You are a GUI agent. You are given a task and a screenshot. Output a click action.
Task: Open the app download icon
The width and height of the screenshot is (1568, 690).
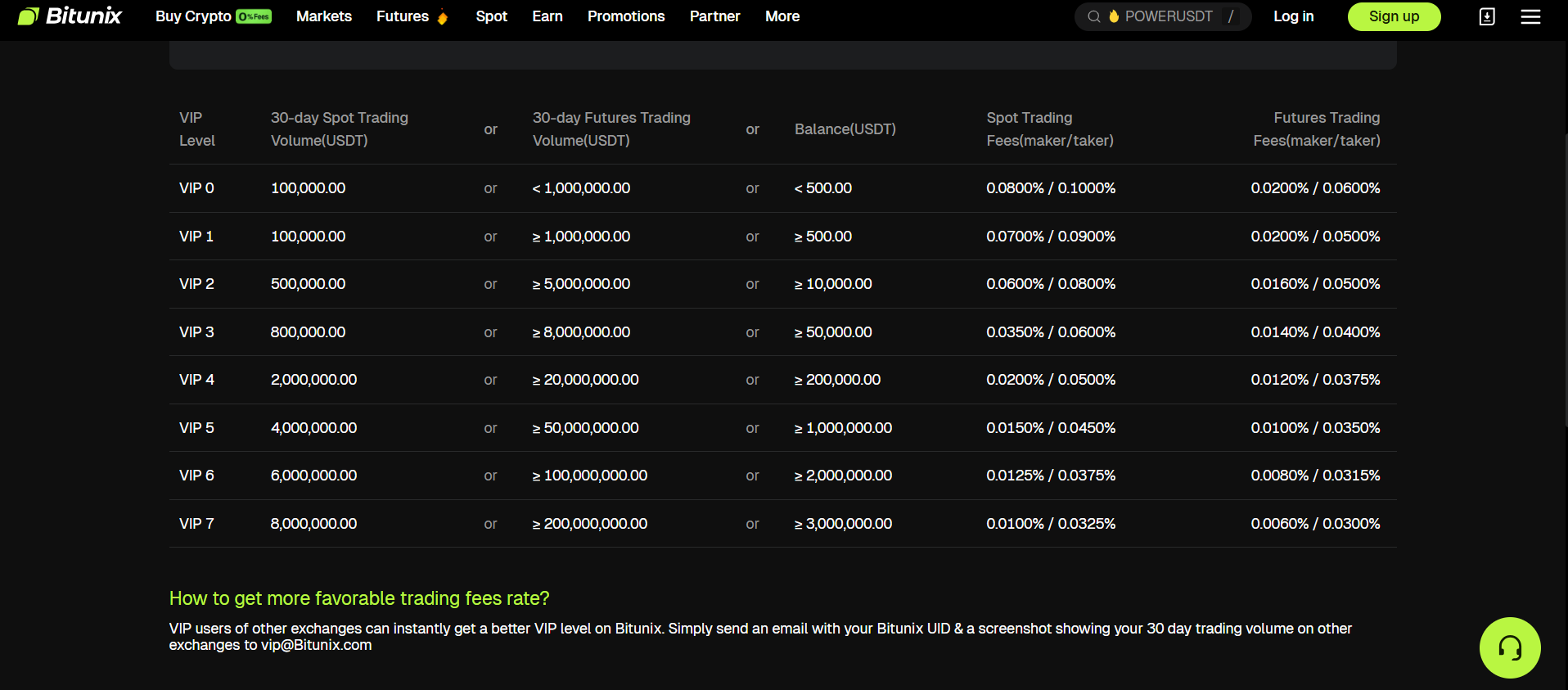[1487, 16]
